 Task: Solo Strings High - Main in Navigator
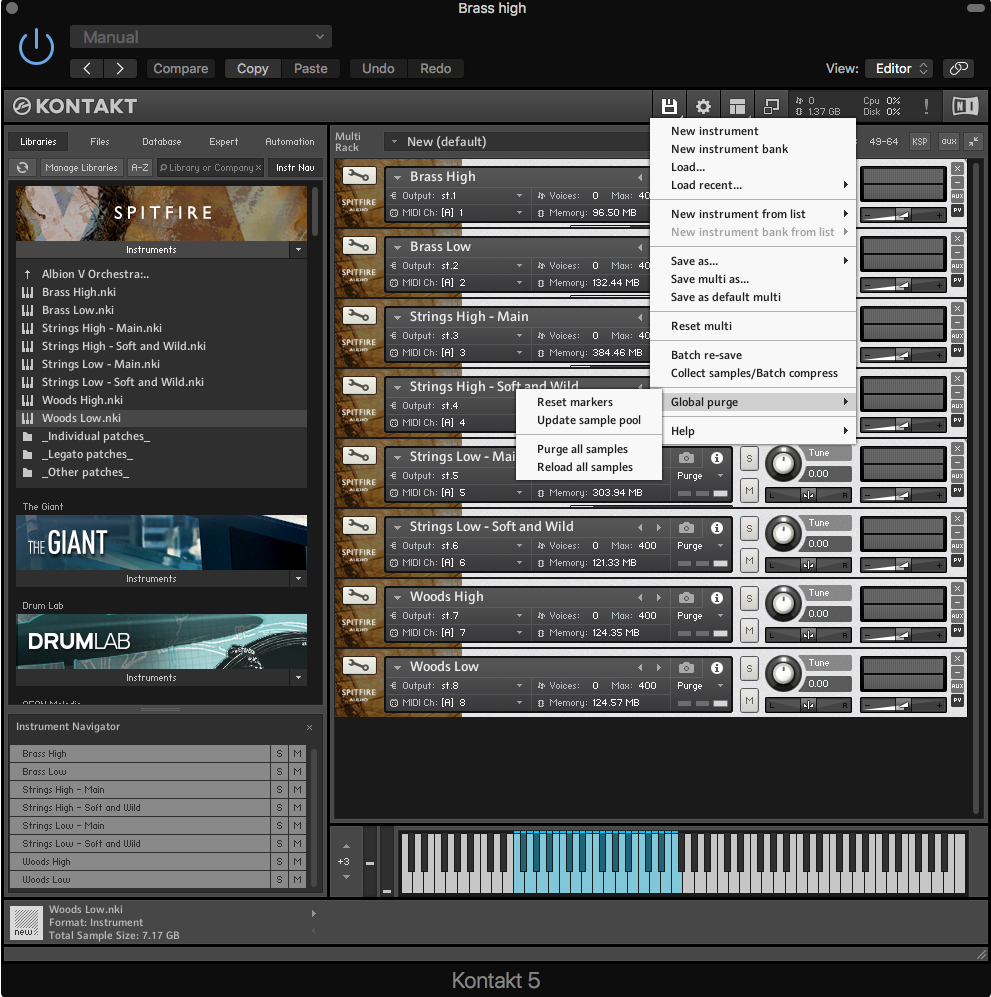pyautogui.click(x=279, y=789)
